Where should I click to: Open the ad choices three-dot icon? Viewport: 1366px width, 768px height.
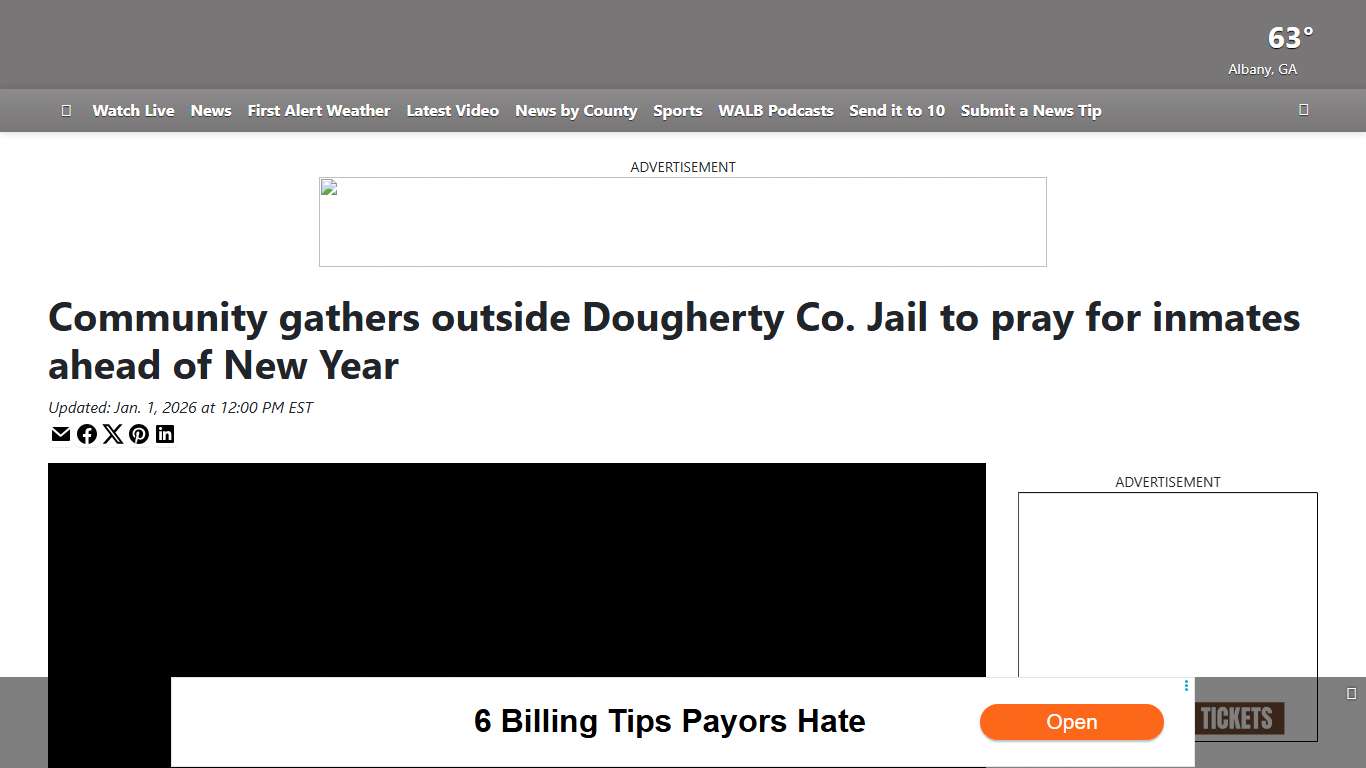click(x=1186, y=685)
